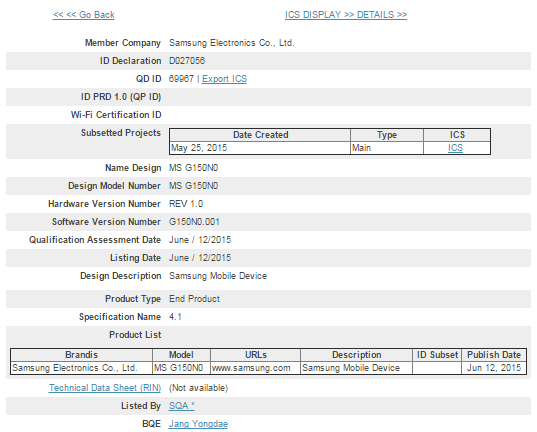The height and width of the screenshot is (432, 537).
Task: Click ID Subset column header
Action: (x=437, y=355)
